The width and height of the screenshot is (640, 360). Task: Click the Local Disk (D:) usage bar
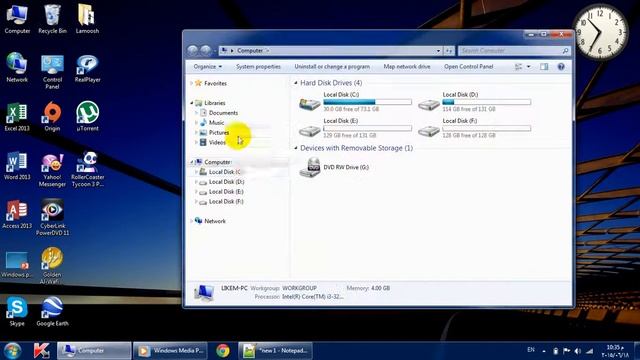pos(487,102)
